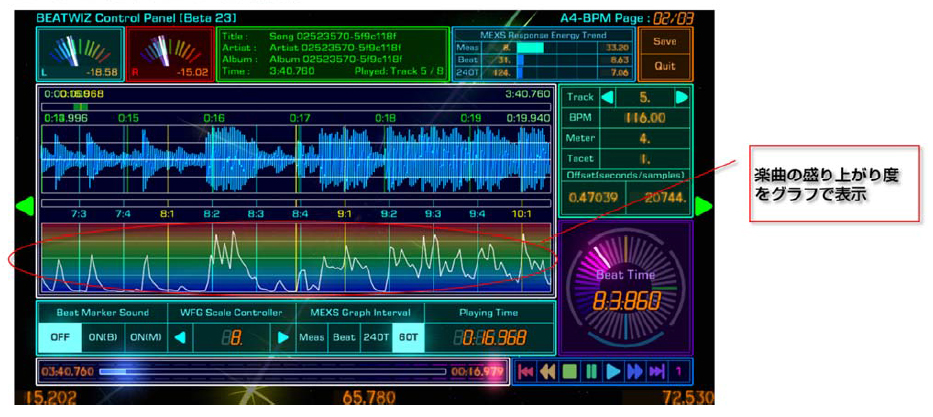This screenshot has width=933, height=417.
Task: Click the Beat Time readout 8:3:860
Action: [x=626, y=300]
